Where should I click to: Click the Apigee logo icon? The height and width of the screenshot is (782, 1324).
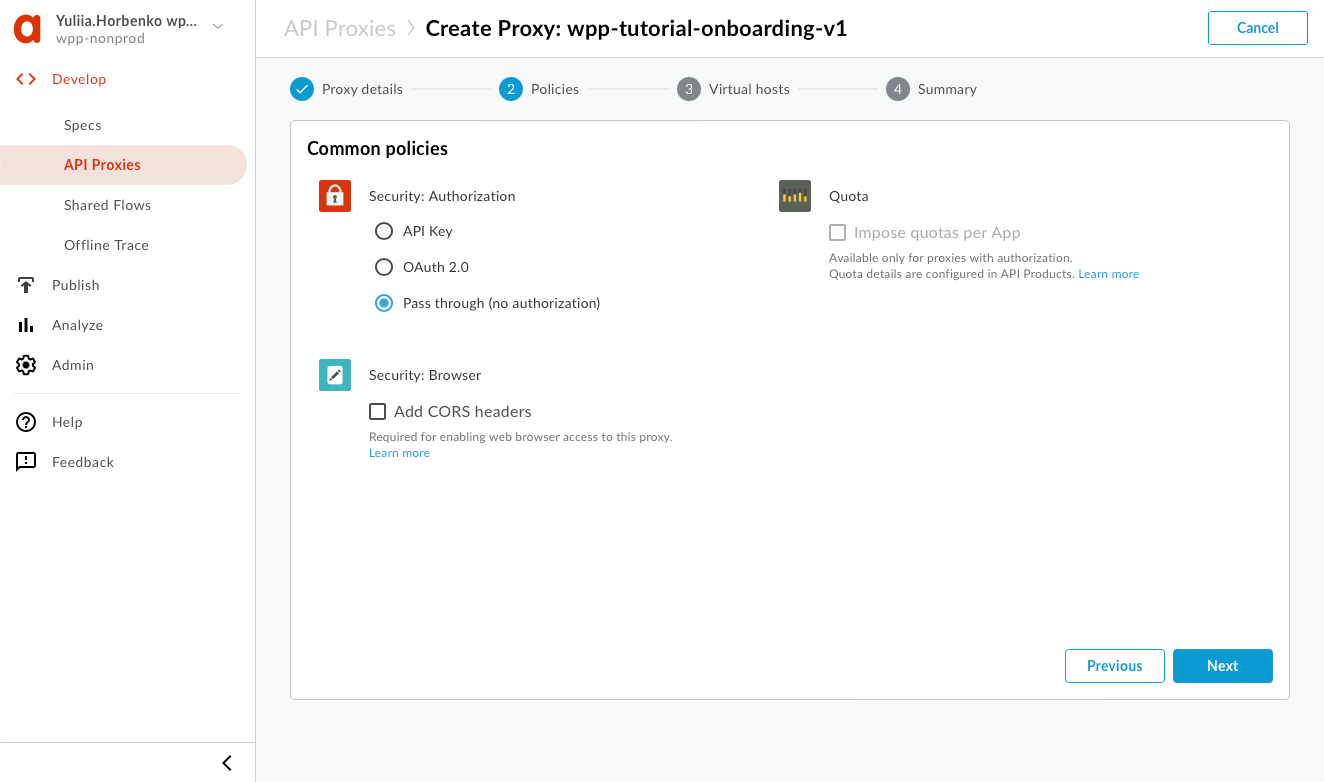click(x=27, y=29)
